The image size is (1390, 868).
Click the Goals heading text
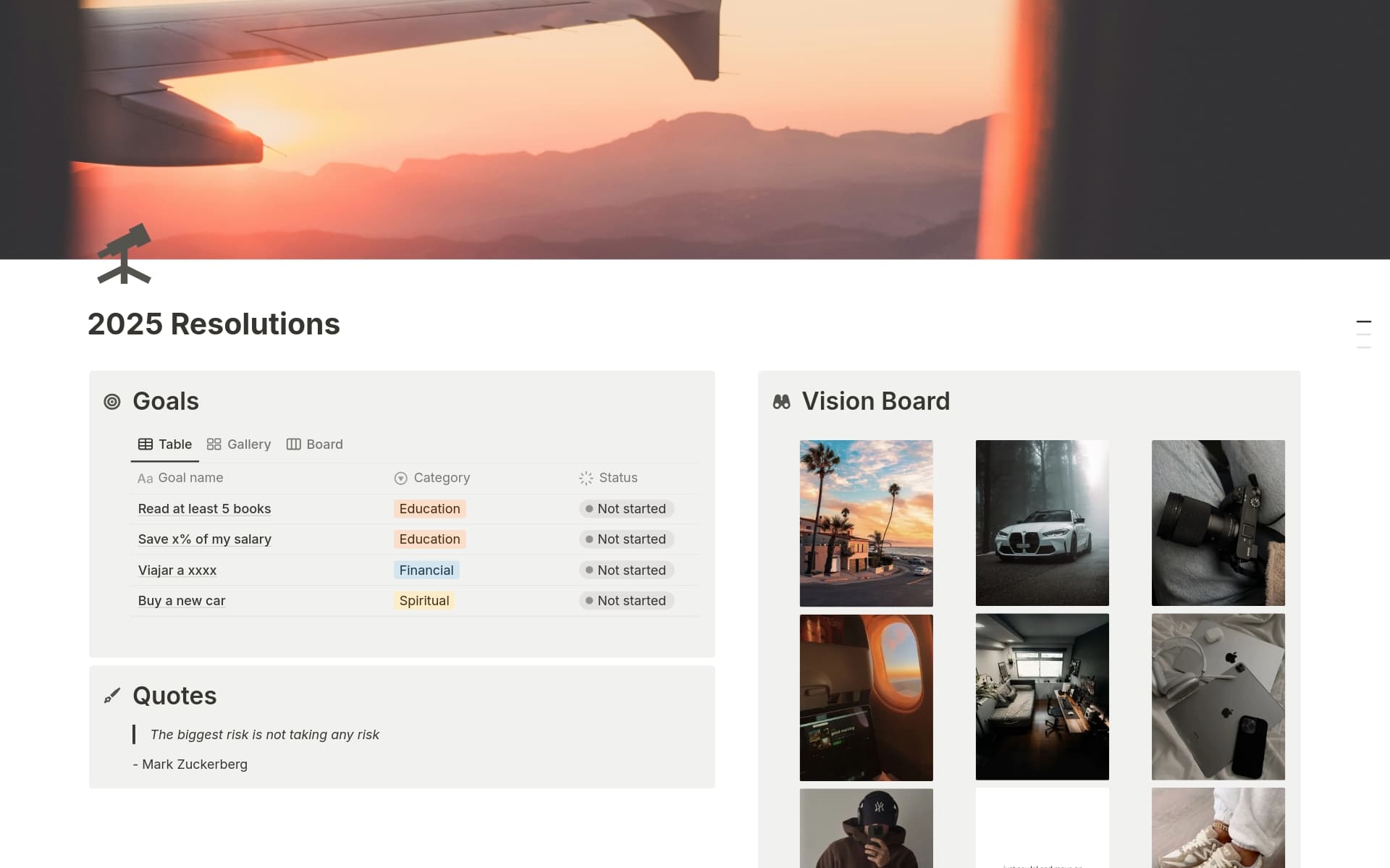coord(166,401)
